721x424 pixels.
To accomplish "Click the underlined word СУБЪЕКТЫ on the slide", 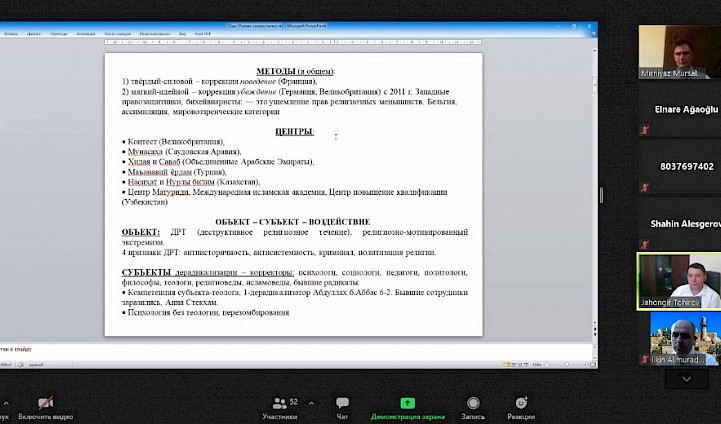I will pos(146,272).
